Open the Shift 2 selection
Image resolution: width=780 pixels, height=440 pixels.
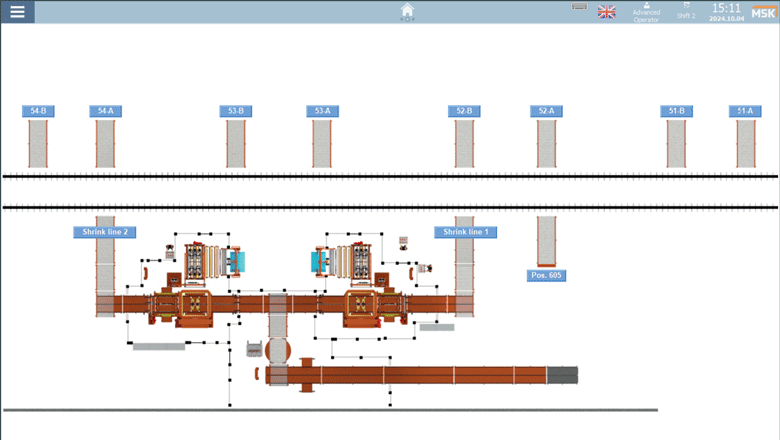pyautogui.click(x=686, y=12)
